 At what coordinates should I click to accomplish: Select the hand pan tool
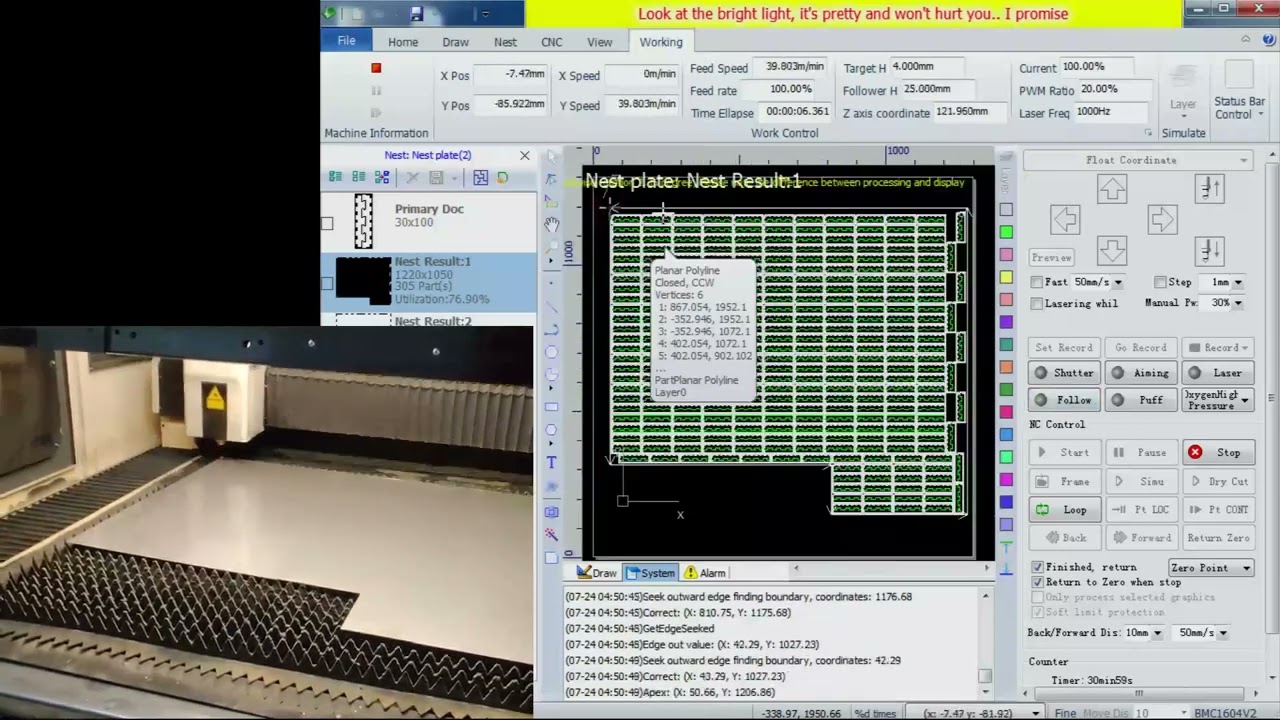(552, 224)
